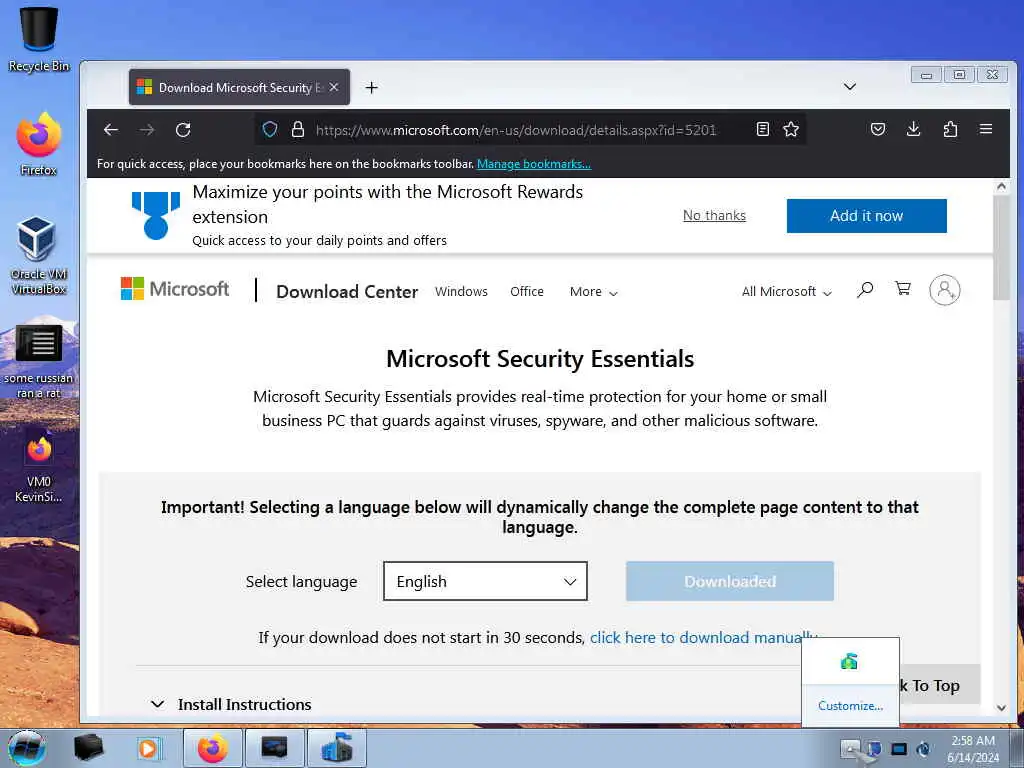Show the Firefox downloads panel
Screen dimensions: 1024x768
(914, 129)
